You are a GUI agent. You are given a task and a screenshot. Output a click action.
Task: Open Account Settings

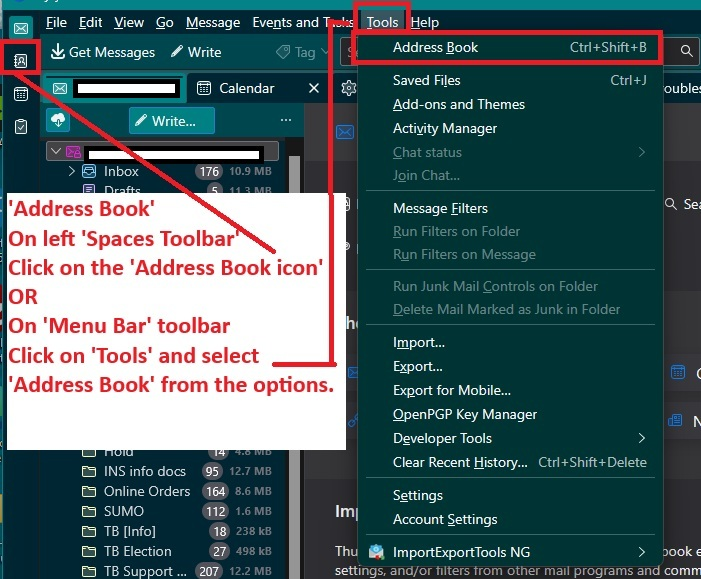tap(510, 520)
